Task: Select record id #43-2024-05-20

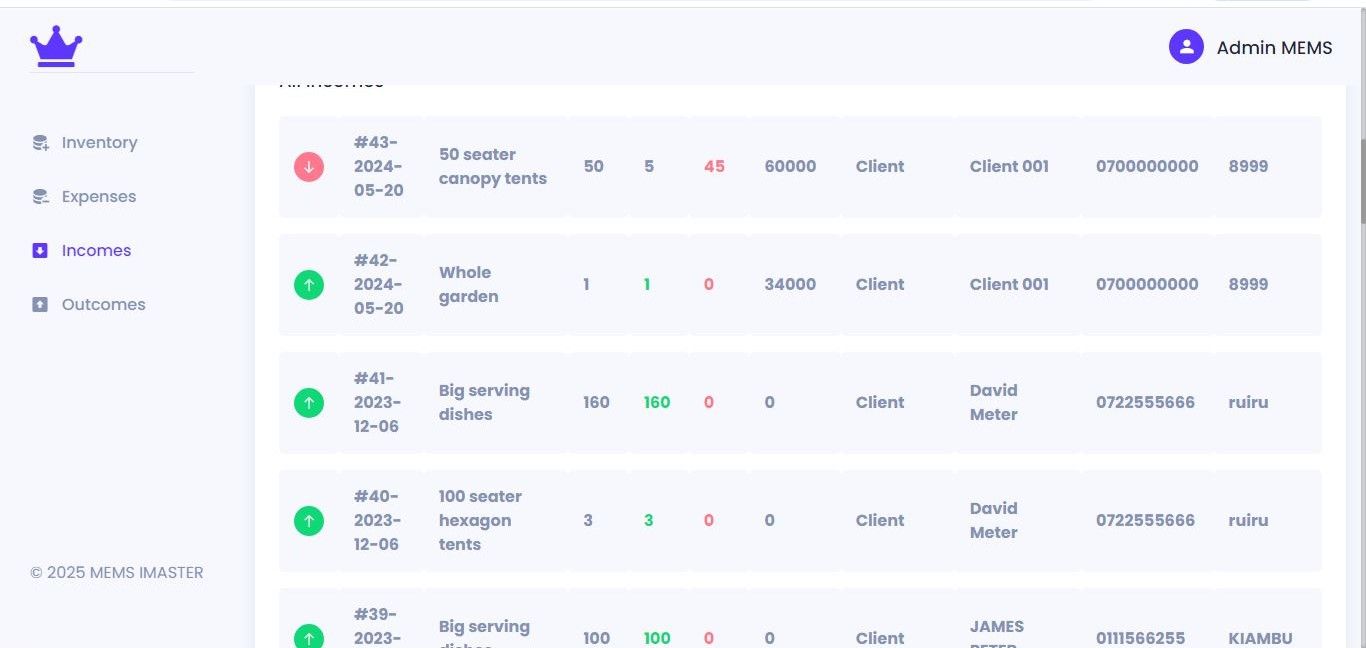Action: click(x=378, y=166)
